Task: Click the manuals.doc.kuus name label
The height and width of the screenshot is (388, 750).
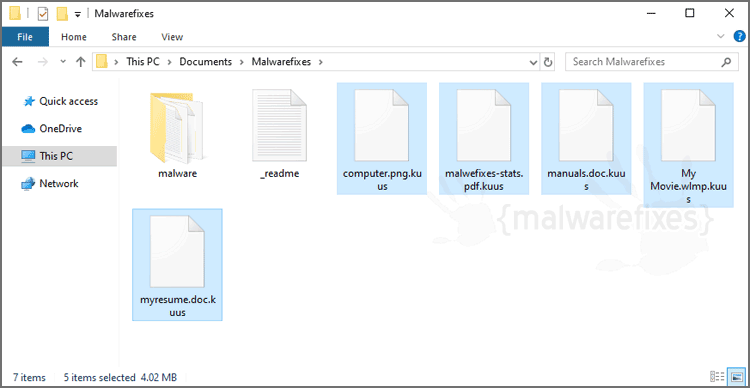Action: click(x=586, y=179)
